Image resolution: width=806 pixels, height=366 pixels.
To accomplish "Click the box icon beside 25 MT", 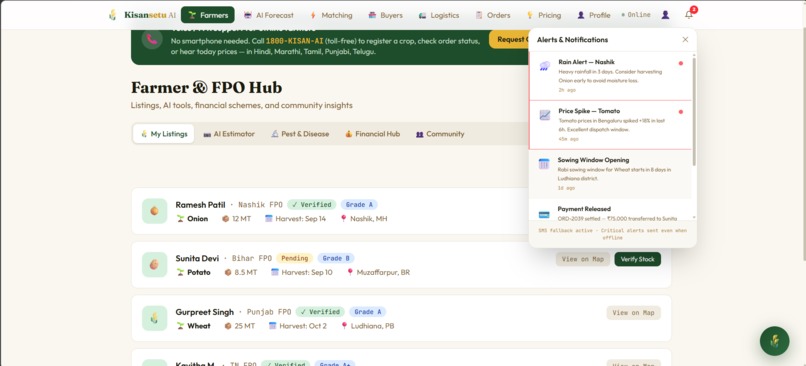I will point(228,325).
